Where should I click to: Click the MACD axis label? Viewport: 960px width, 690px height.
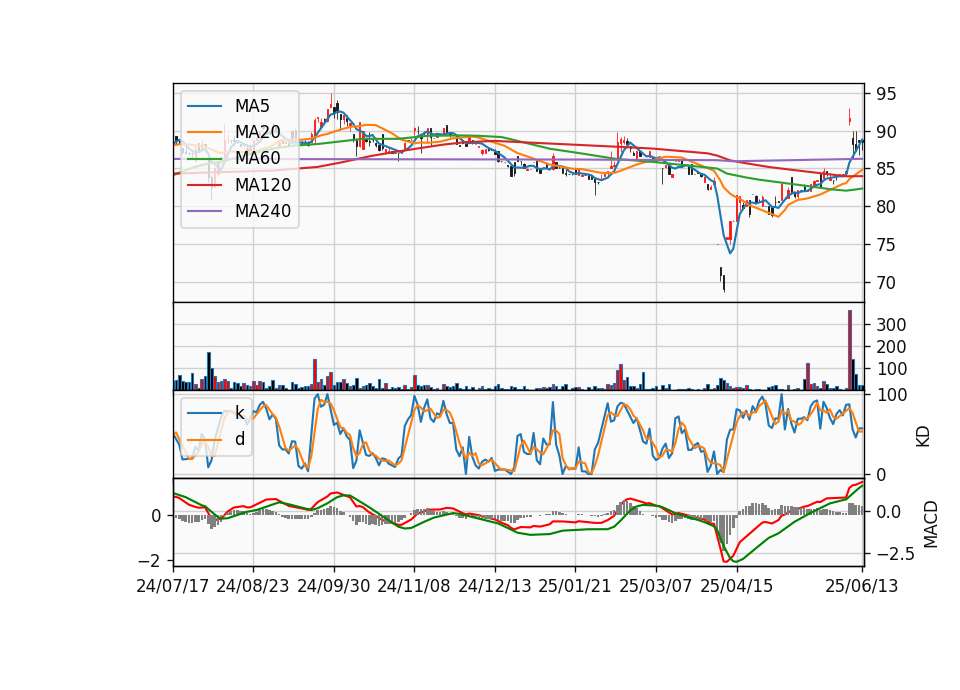930,524
